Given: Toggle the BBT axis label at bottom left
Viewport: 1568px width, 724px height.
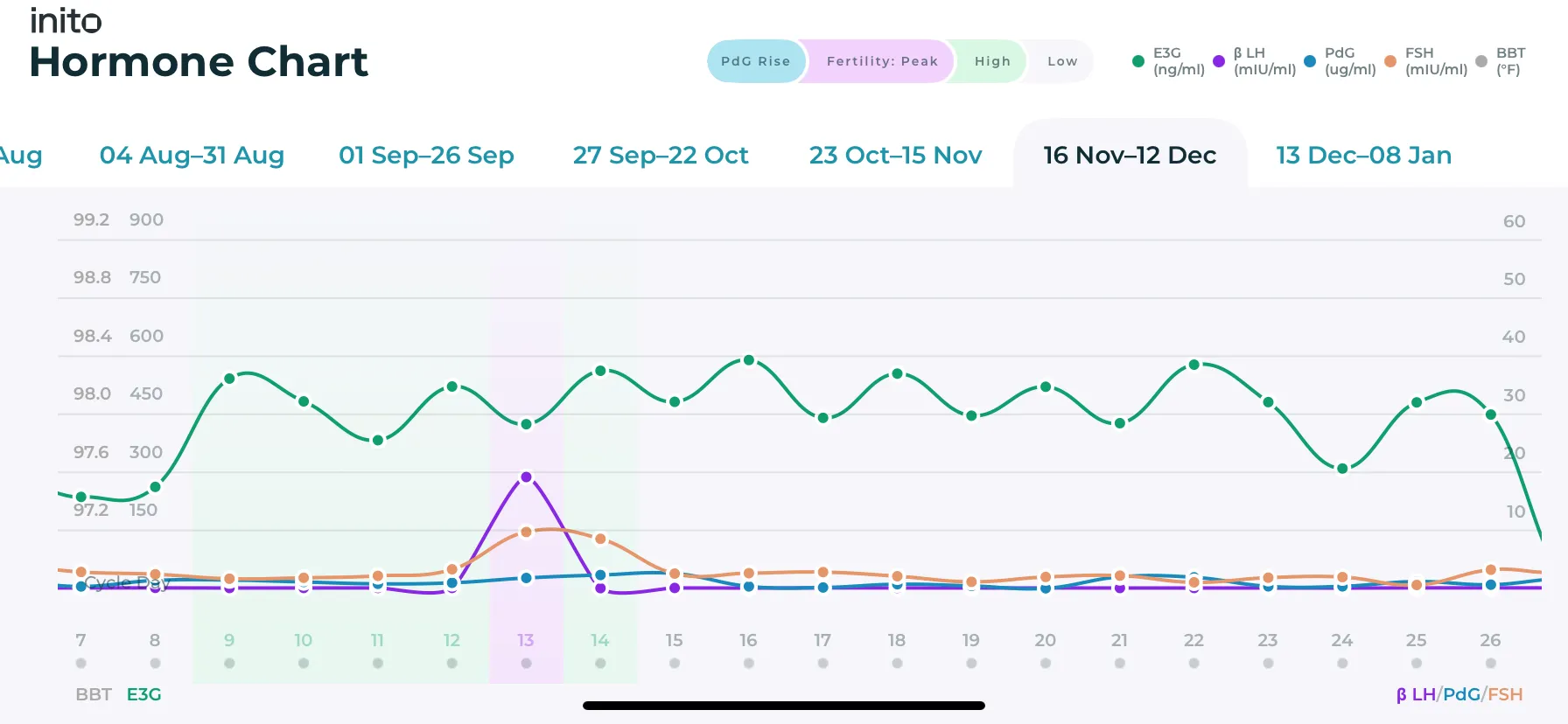Looking at the screenshot, I should [x=93, y=694].
